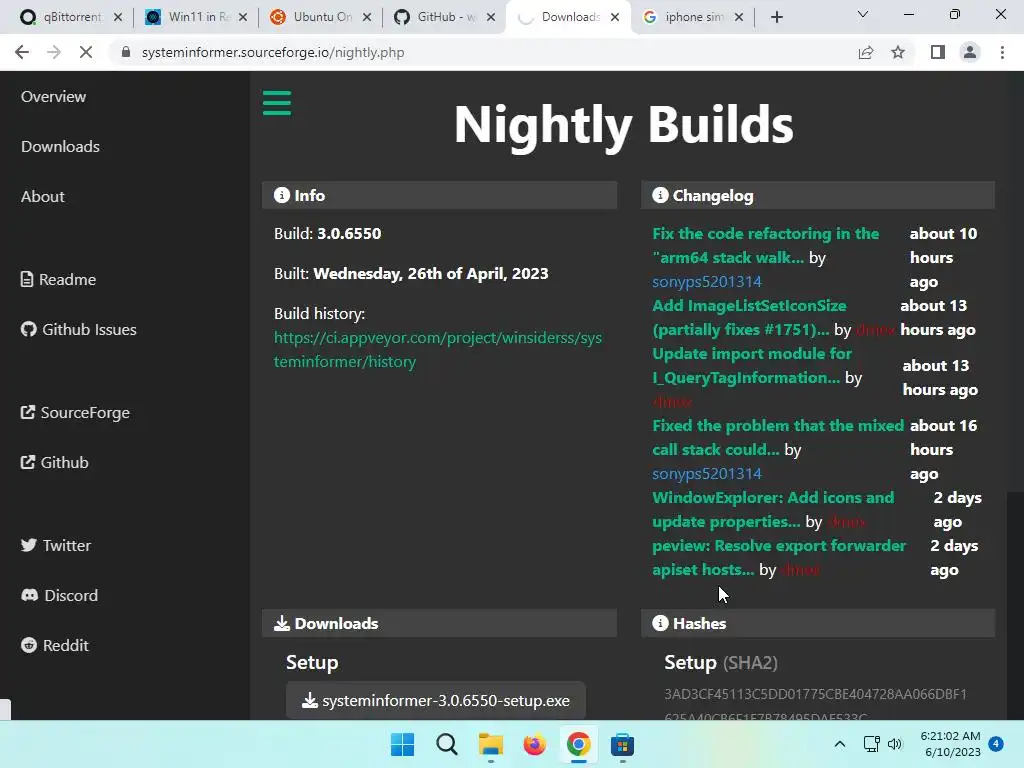Open sonyps5201314 author link under mixed call stack
The width and height of the screenshot is (1024, 768).
point(707,473)
